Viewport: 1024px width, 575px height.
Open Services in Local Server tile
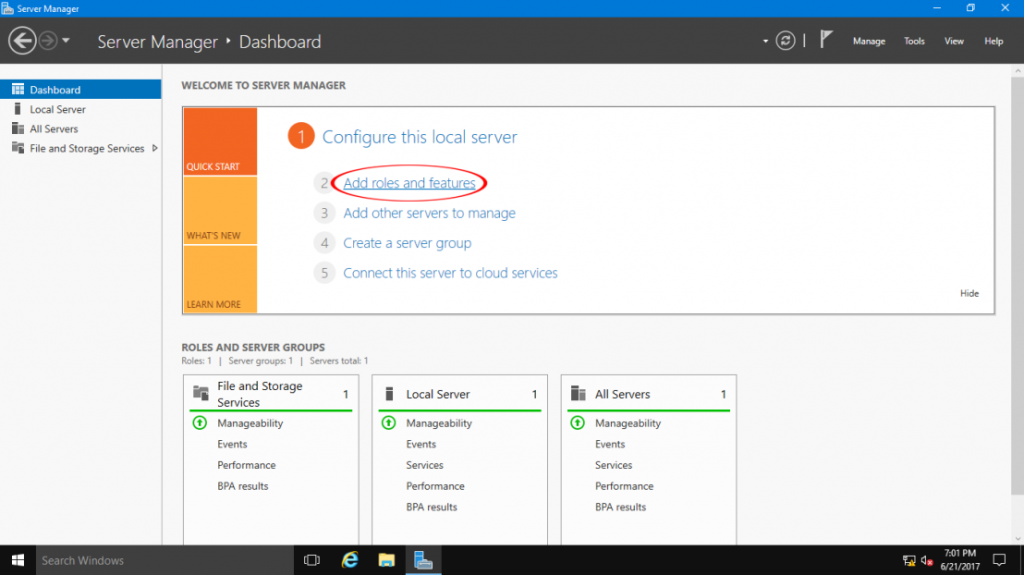424,465
